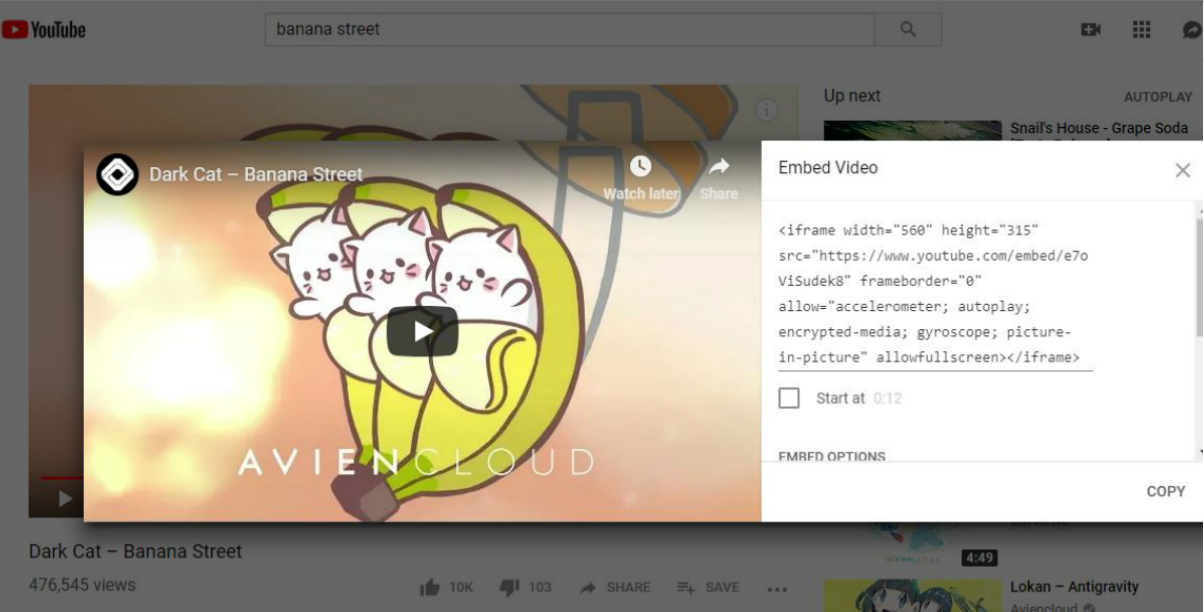This screenshot has height=612, width=1204.
Task: Click the embed dialog's vertical scrollbar
Action: 1199,278
